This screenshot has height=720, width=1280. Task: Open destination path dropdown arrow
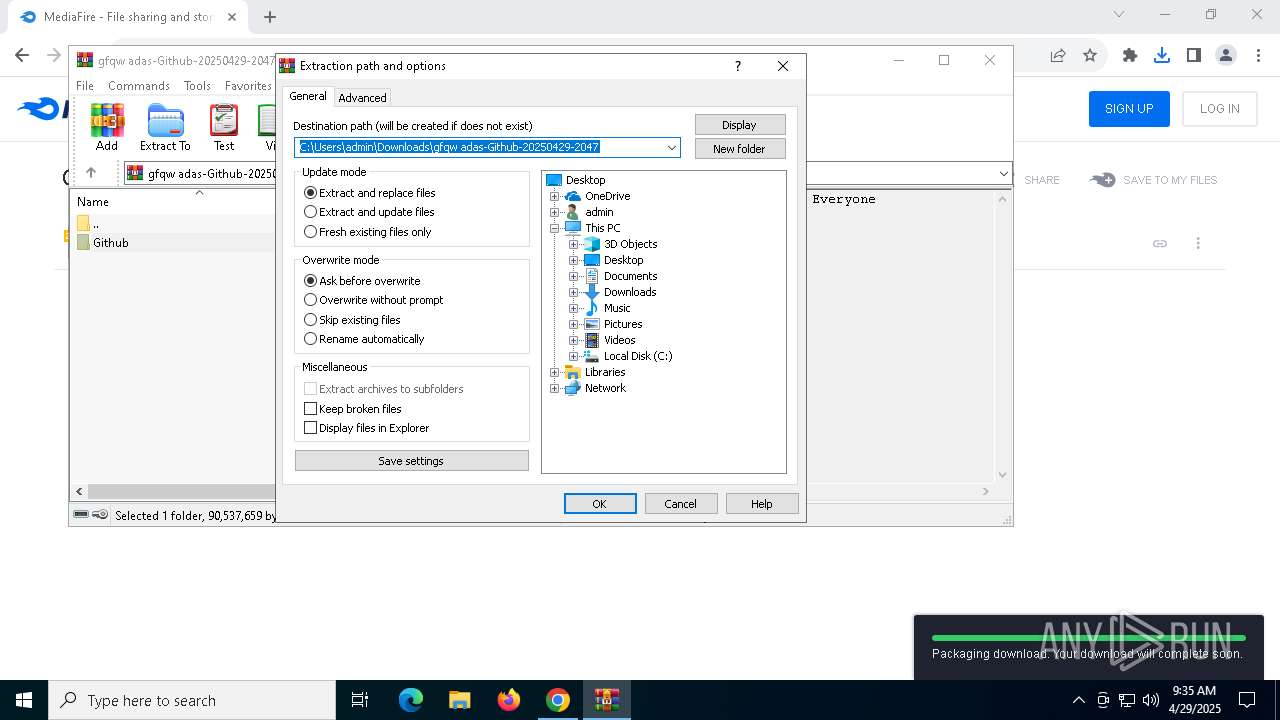(x=672, y=148)
